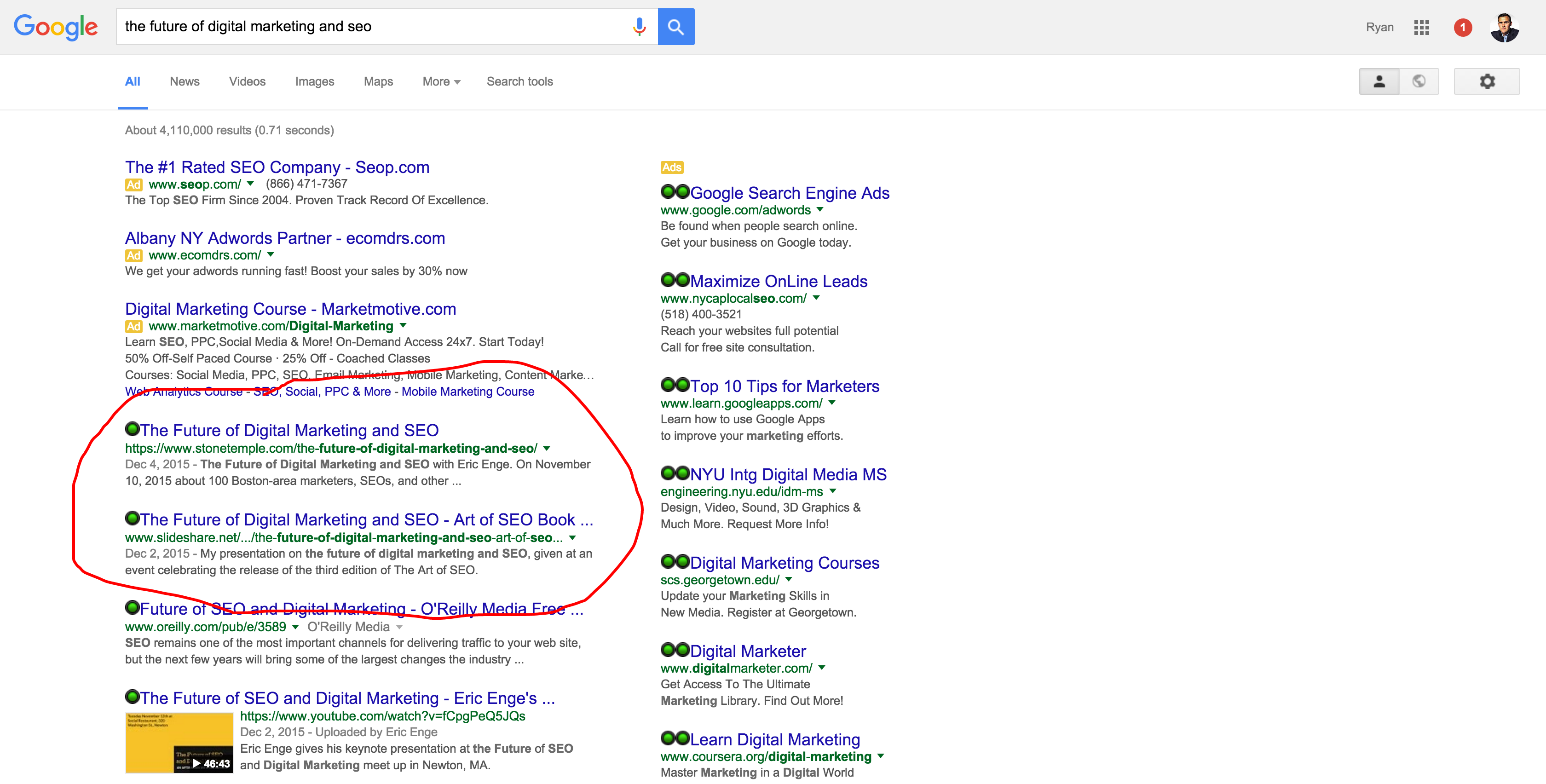Open the More search categories menu
1546x784 pixels.
click(x=441, y=81)
